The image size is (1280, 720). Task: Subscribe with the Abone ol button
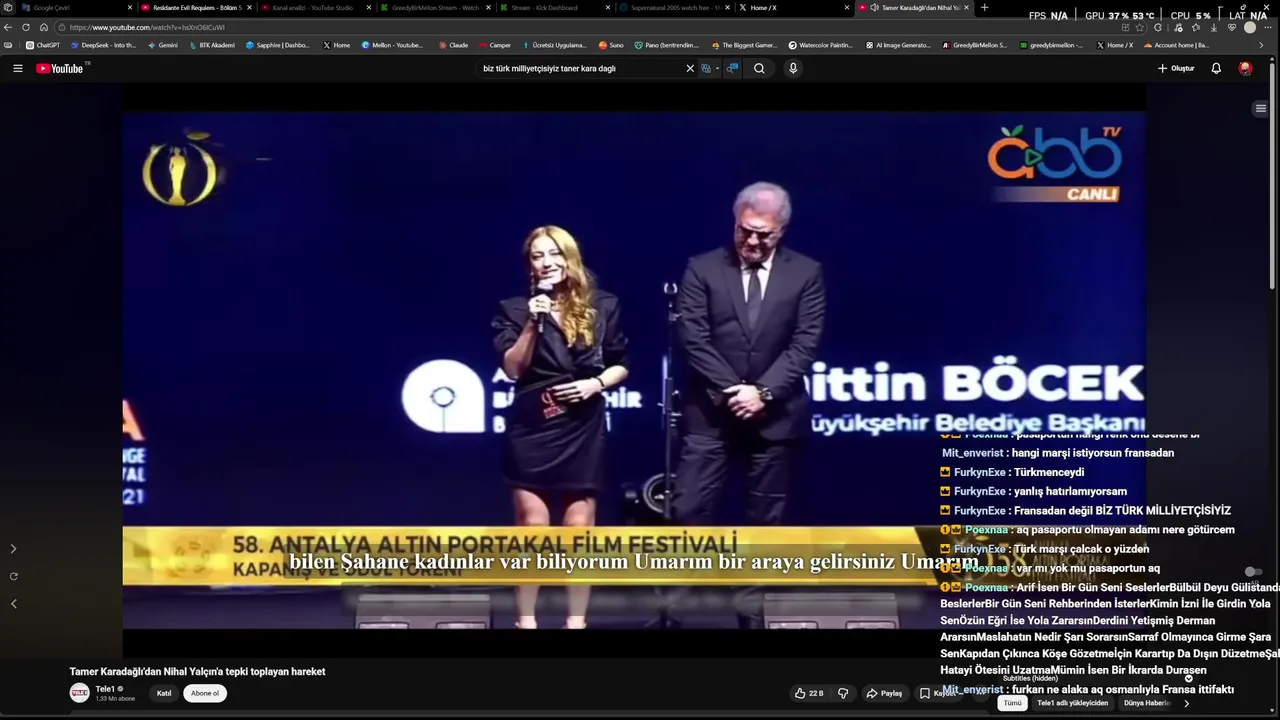[205, 693]
